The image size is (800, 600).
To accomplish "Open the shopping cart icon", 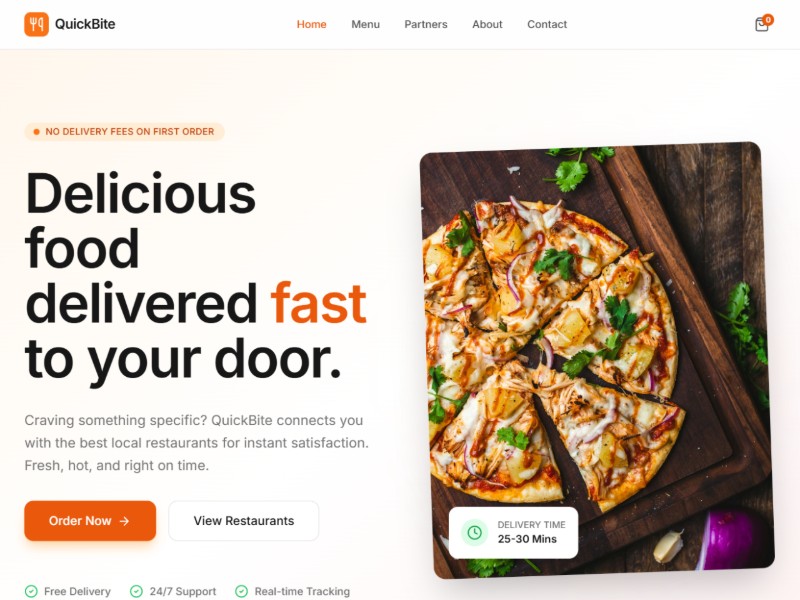I will tap(761, 24).
